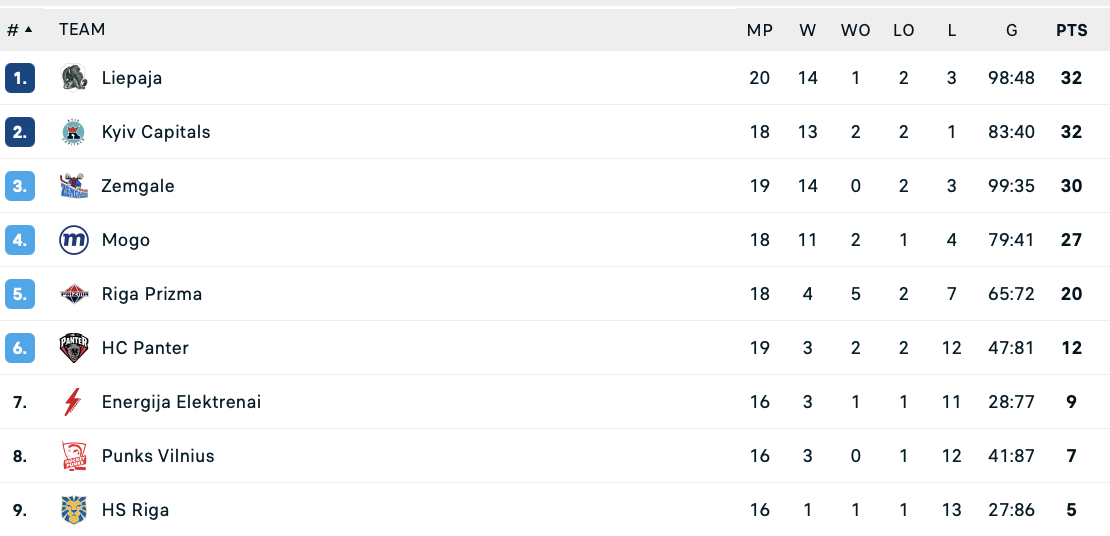1110x536 pixels.
Task: Click the Punks Vilnius logo
Action: tap(74, 456)
